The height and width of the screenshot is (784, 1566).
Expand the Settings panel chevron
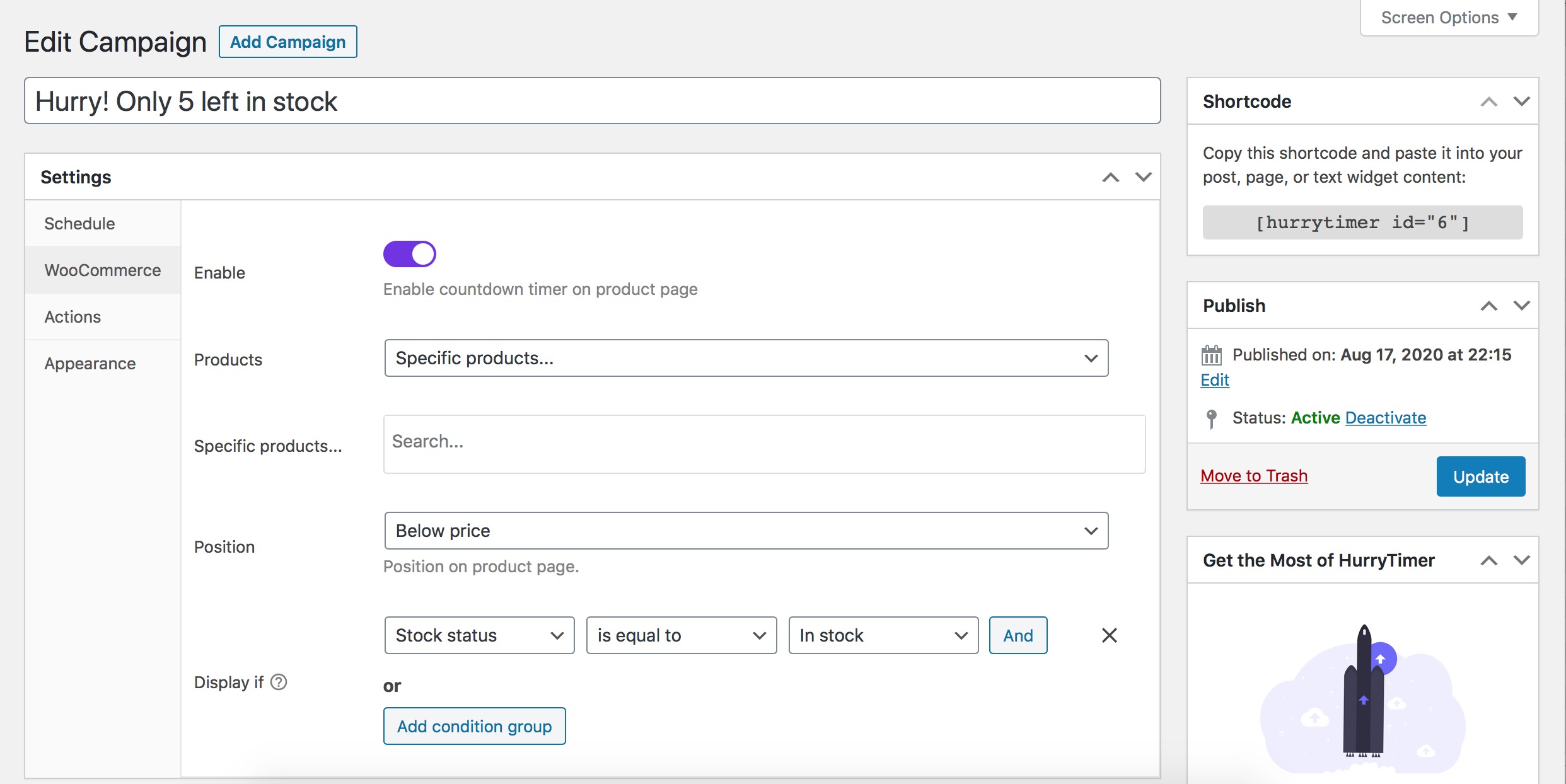point(1143,177)
